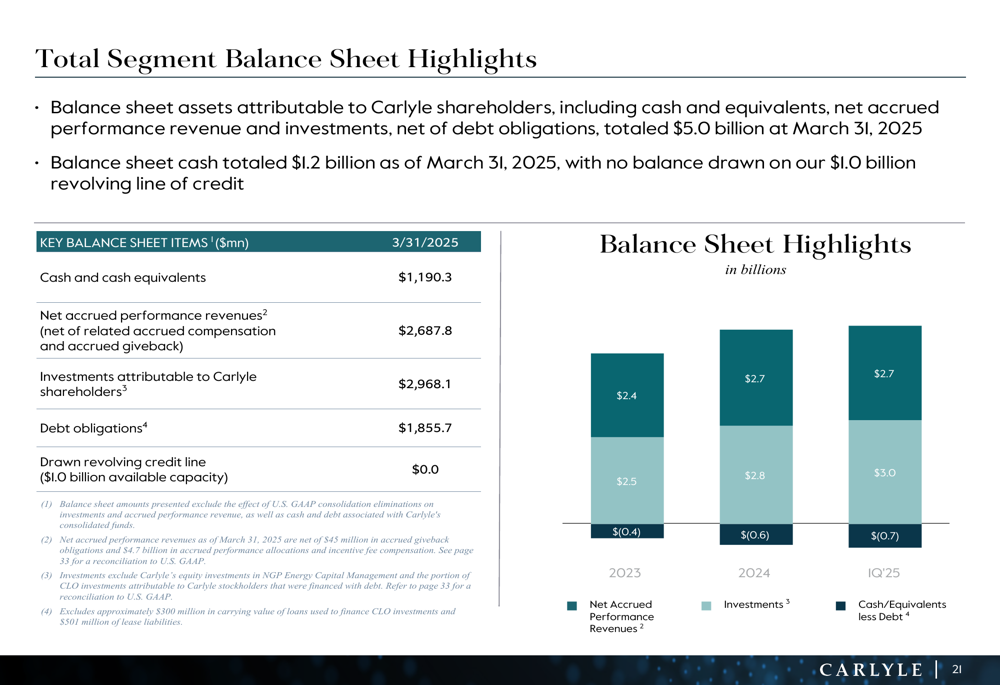Select the Investments legend text
The height and width of the screenshot is (685, 1000).
click(756, 604)
